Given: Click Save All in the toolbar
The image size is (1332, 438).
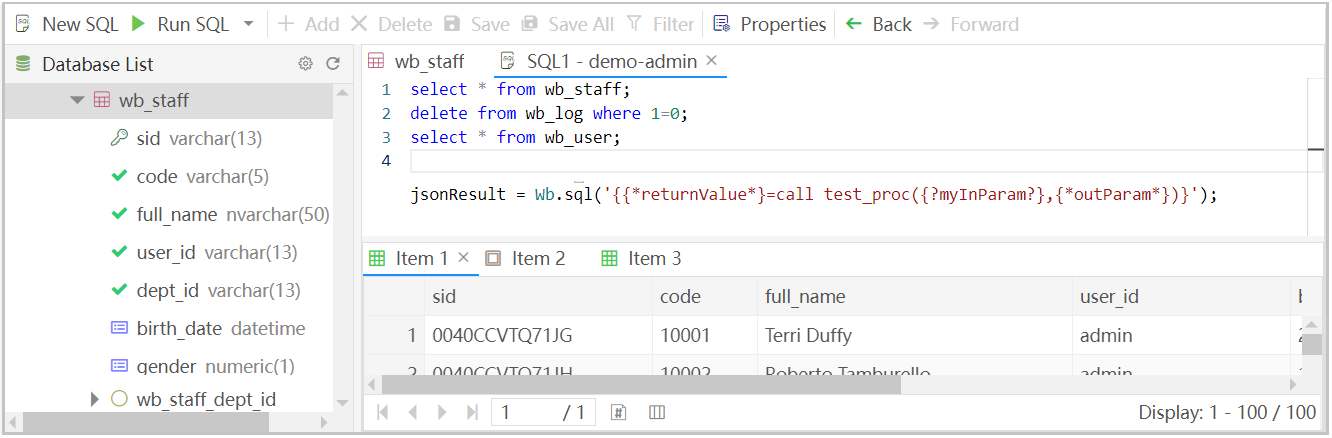Looking at the screenshot, I should [567, 24].
